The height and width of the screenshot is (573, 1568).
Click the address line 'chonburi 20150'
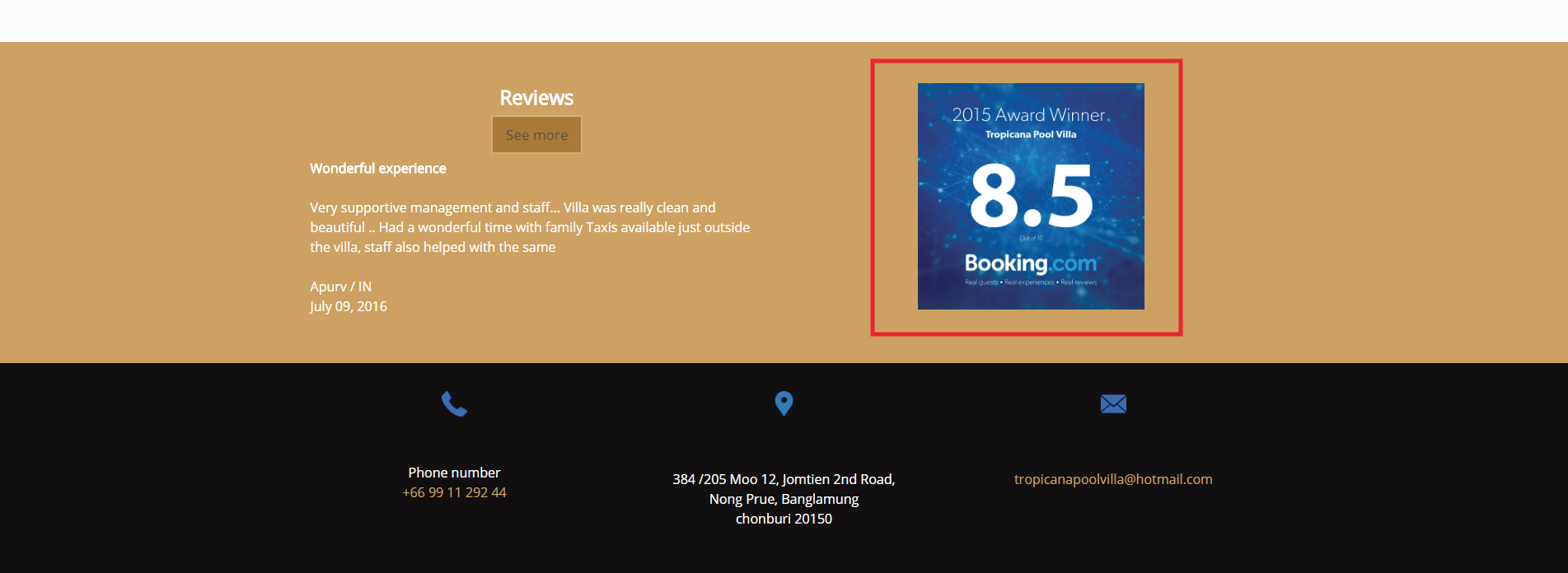(784, 519)
